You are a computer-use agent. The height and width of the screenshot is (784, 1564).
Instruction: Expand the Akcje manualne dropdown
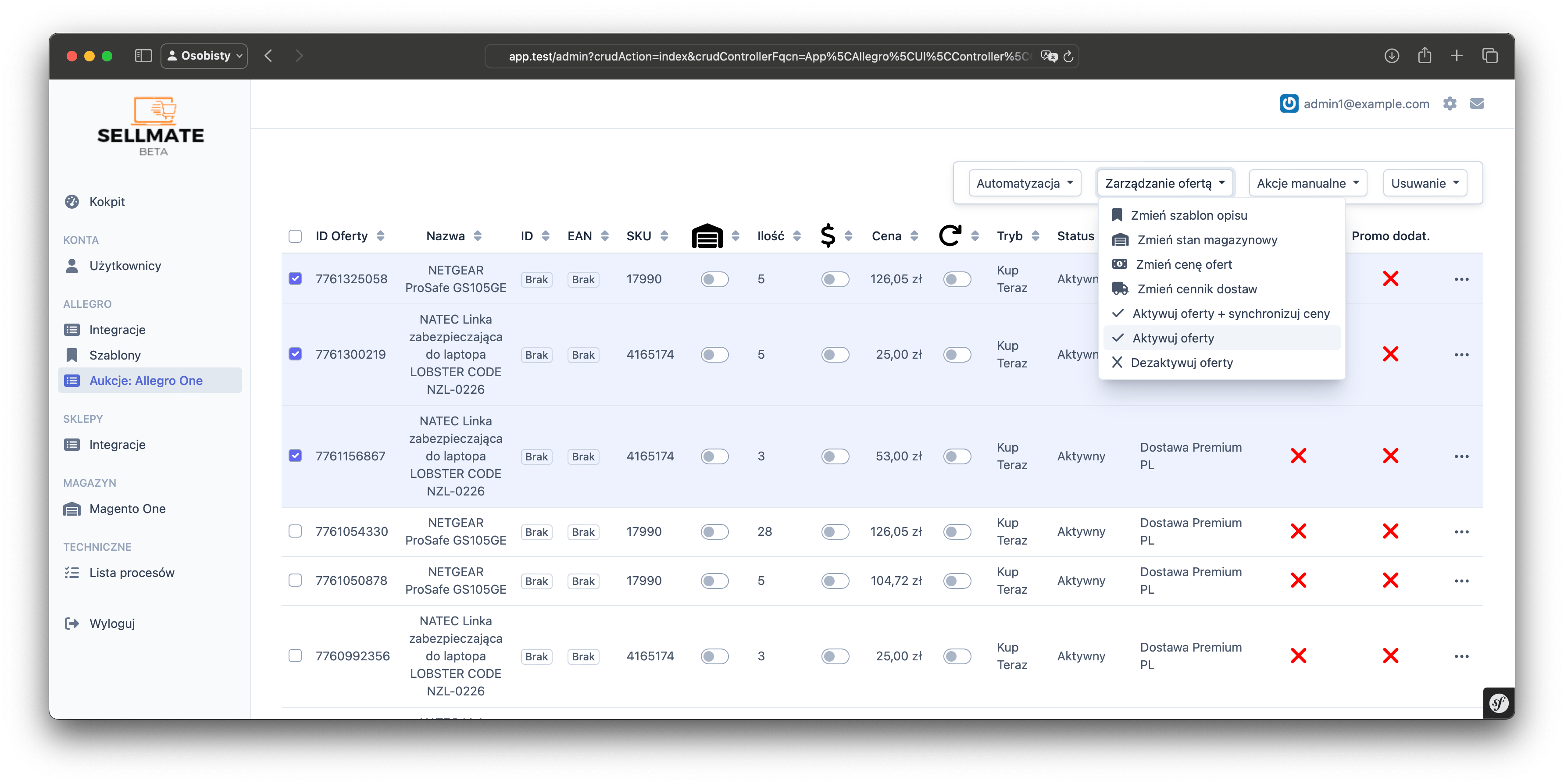coord(1307,183)
